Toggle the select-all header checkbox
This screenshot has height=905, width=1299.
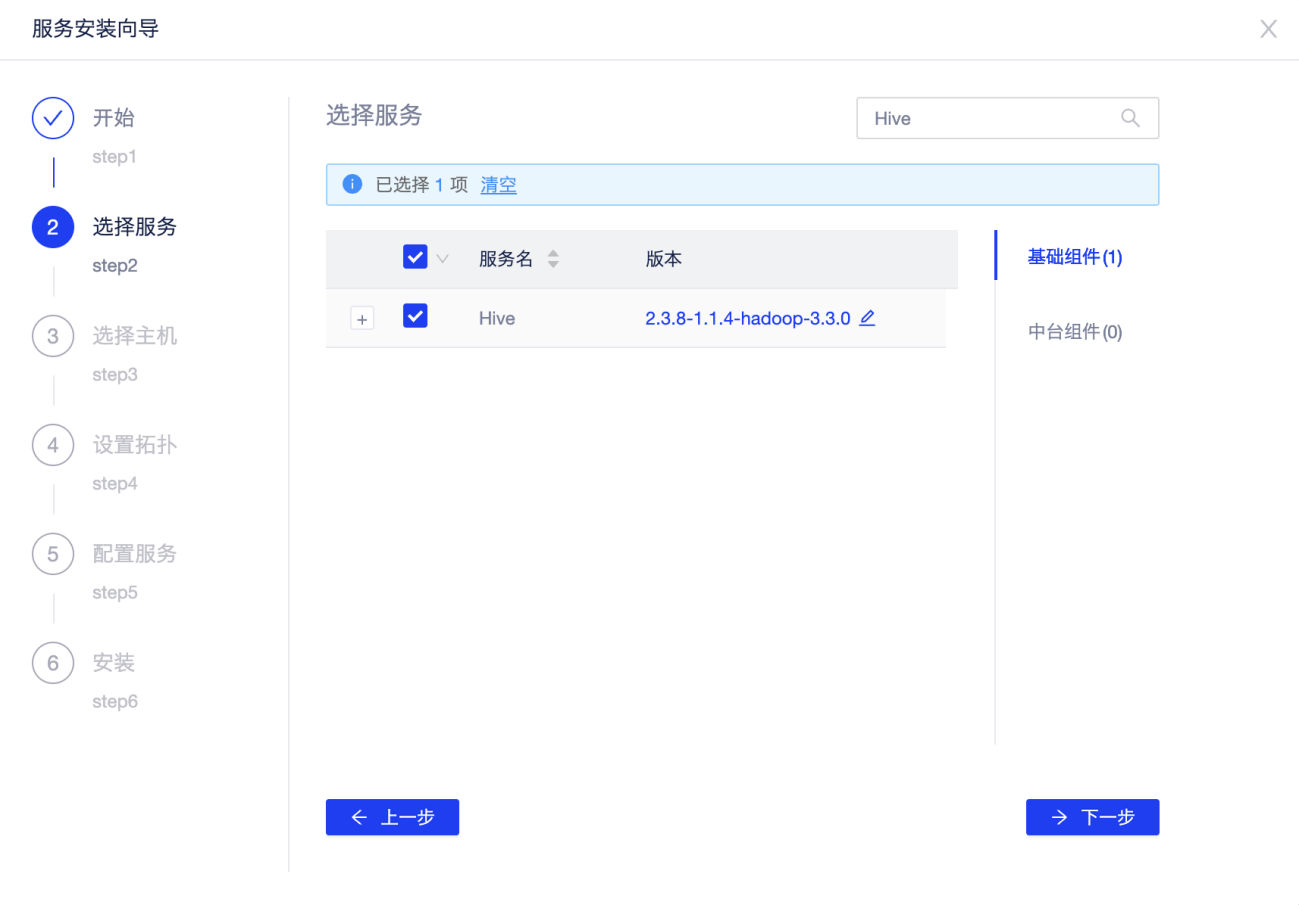point(415,257)
